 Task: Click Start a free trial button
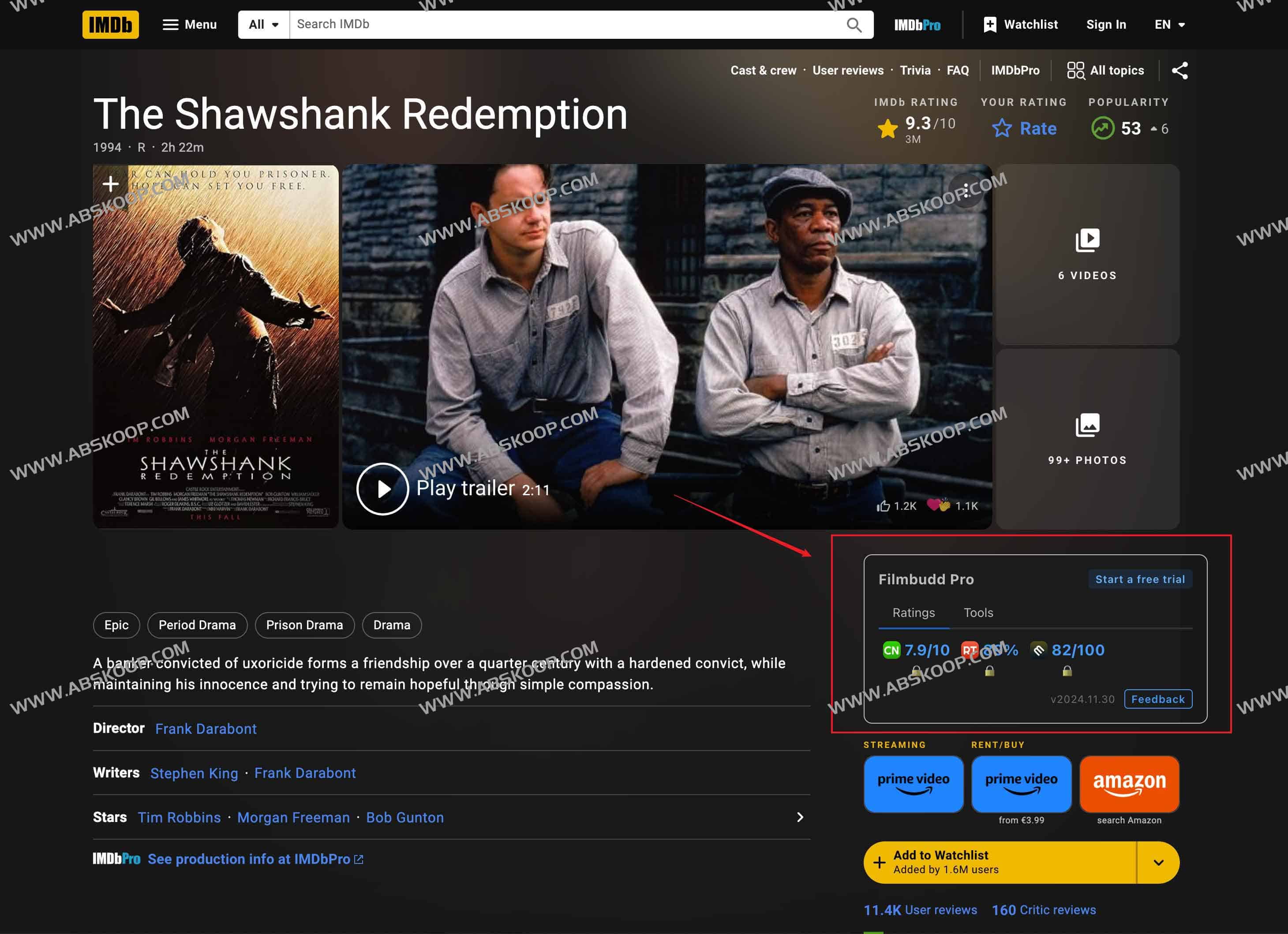coord(1139,579)
